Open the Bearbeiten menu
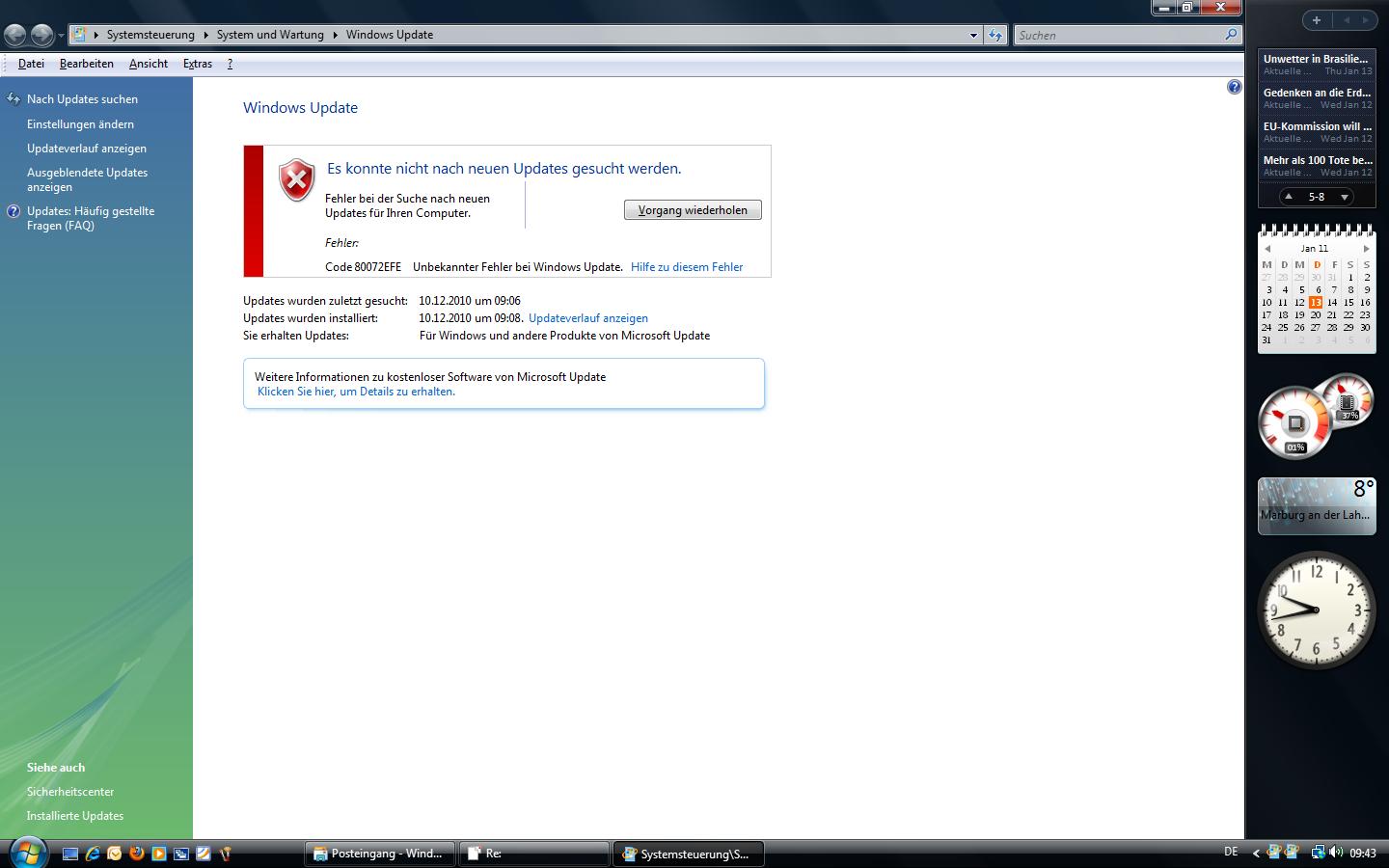 point(87,64)
